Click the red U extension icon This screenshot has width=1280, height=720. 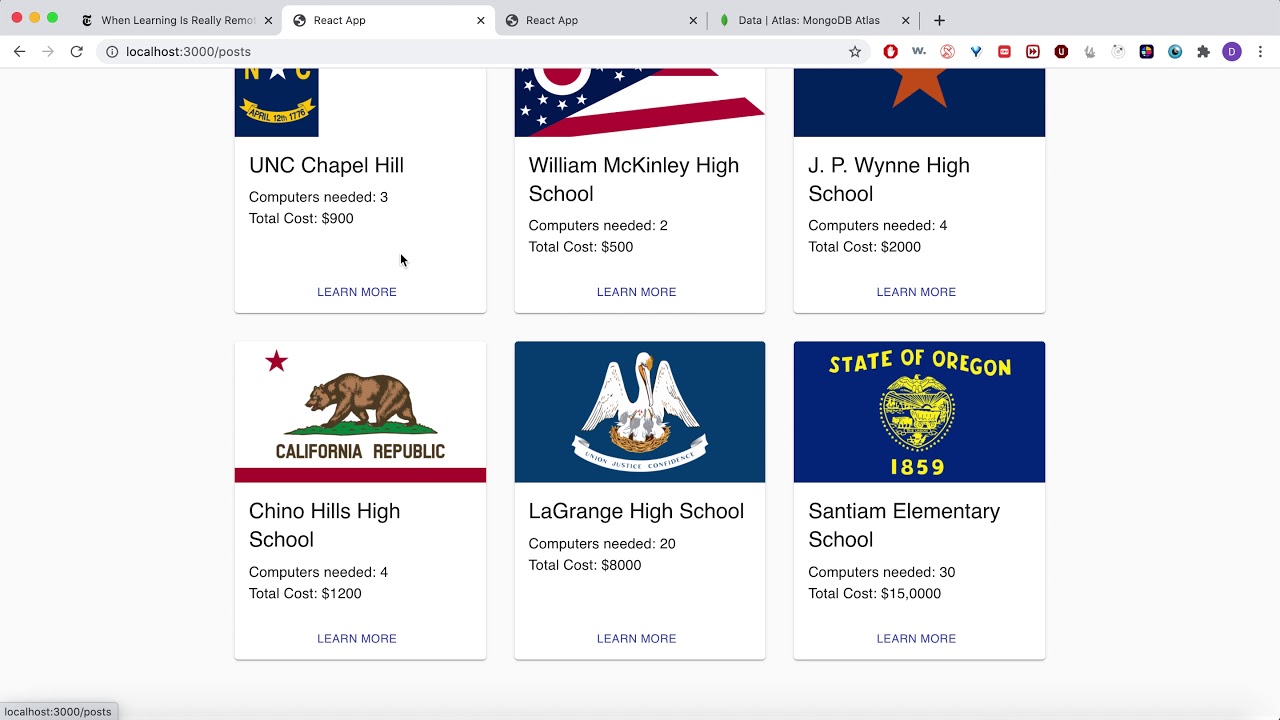(1061, 52)
